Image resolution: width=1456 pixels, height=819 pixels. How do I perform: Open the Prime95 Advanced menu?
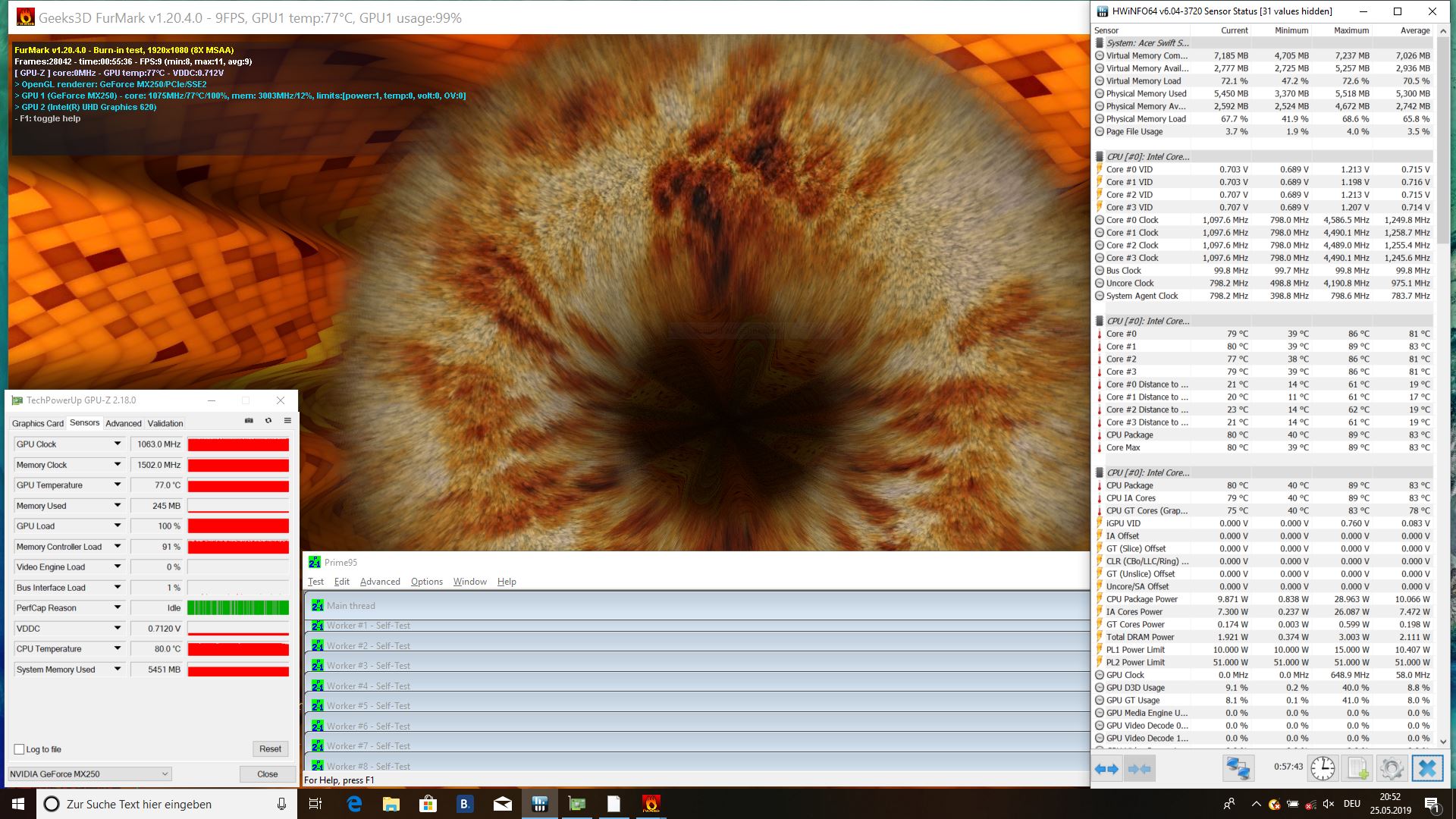[380, 582]
